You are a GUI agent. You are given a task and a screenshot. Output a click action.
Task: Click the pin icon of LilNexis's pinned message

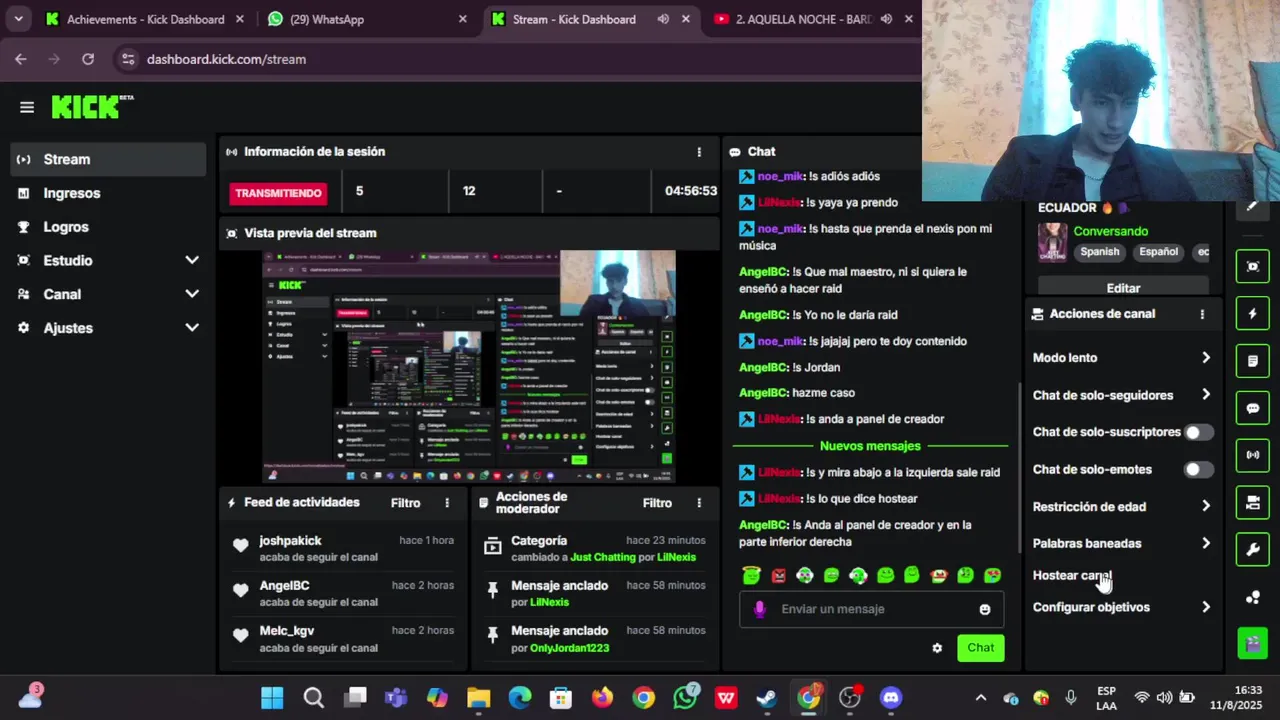pyautogui.click(x=492, y=590)
